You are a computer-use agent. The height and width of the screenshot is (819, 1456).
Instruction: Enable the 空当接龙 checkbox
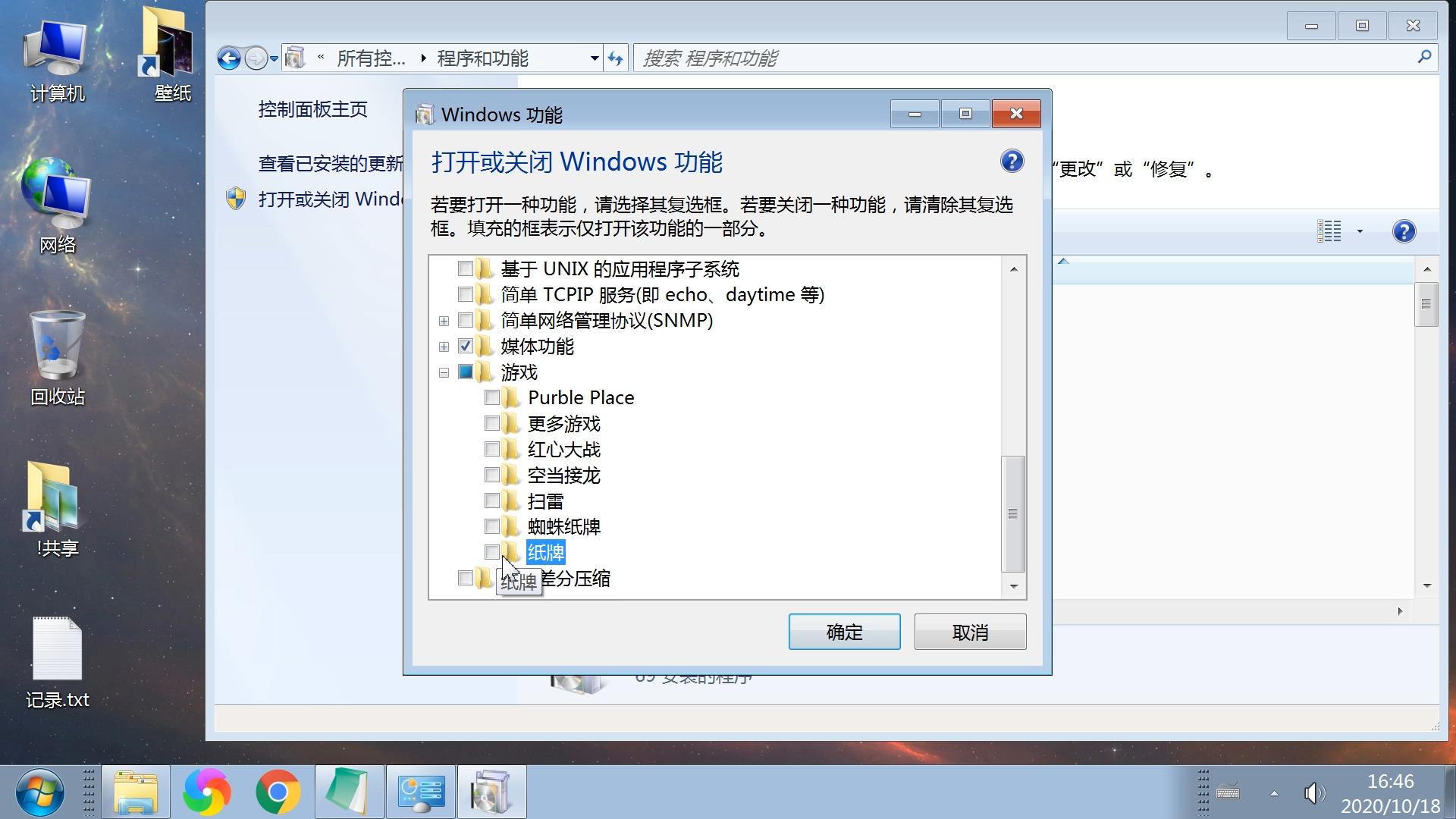(x=491, y=475)
